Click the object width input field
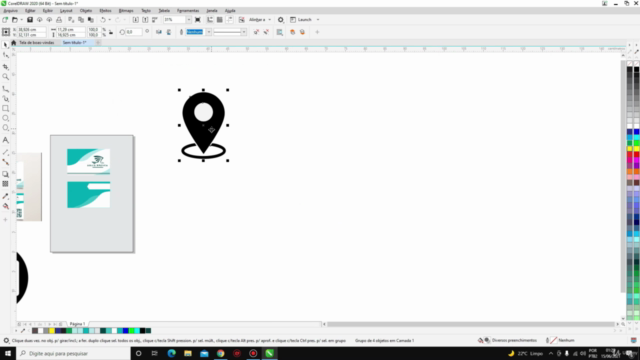Screen dimensions: 640x360 [x=71, y=29]
